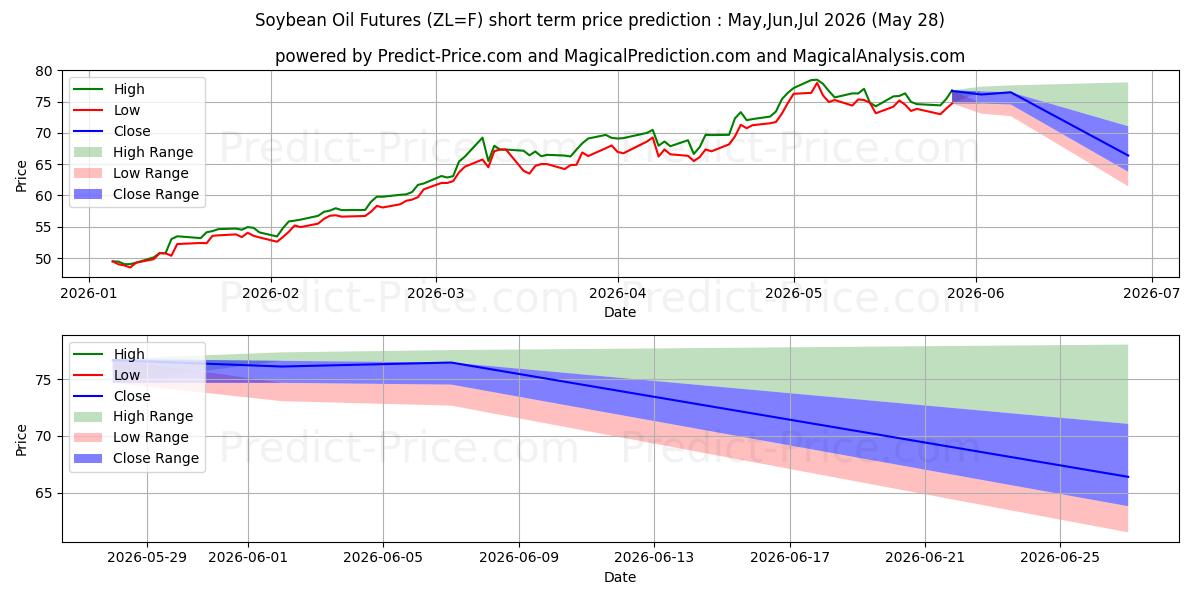Select the Close Range blue swatch in top legend
The image size is (1200, 600).
90,195
